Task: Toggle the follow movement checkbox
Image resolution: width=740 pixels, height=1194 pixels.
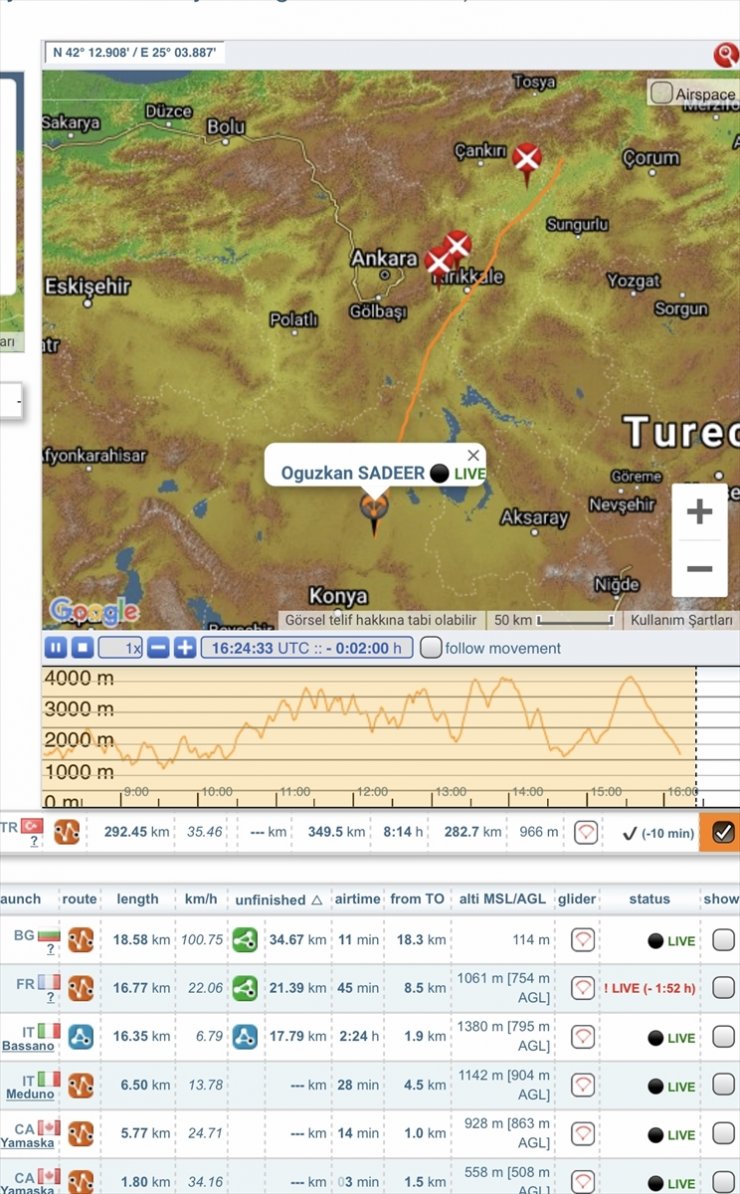Action: tap(431, 648)
